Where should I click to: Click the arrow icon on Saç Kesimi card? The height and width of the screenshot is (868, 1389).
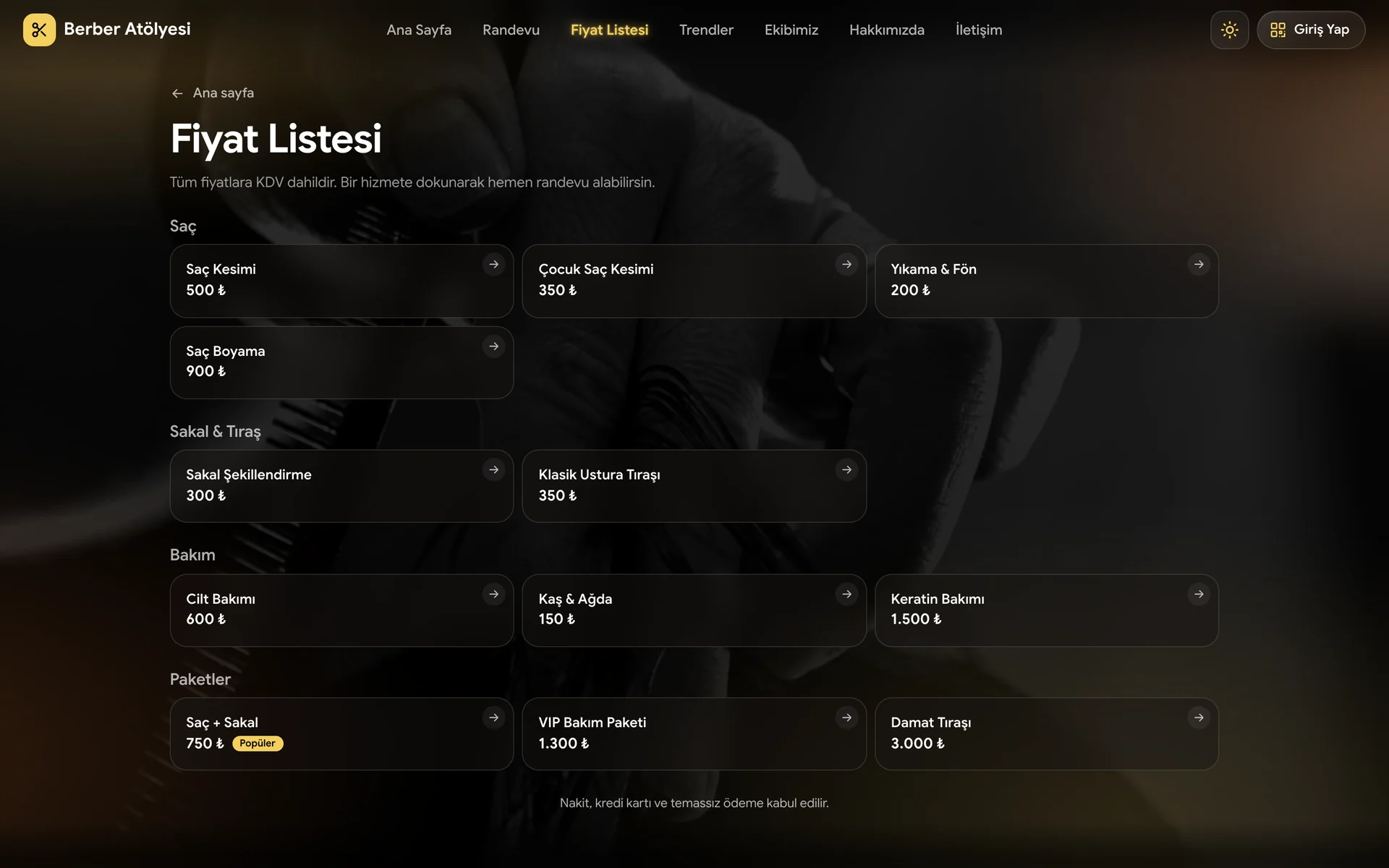click(493, 265)
